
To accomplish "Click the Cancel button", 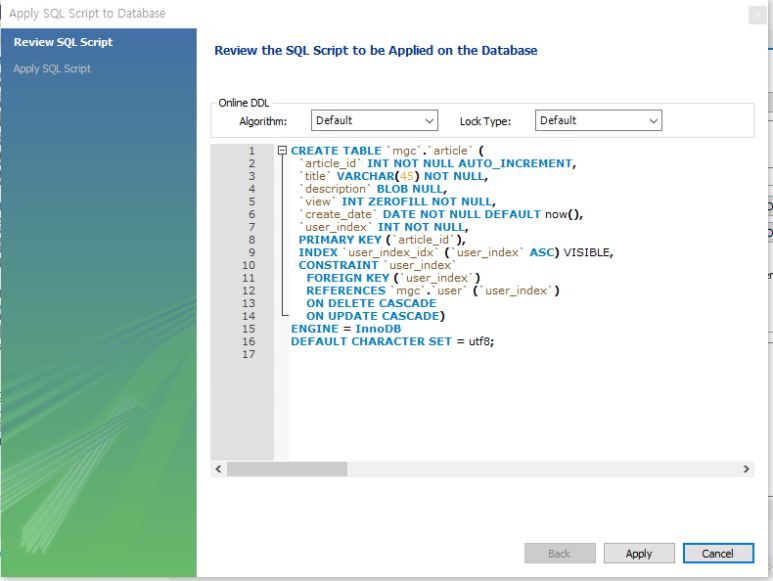I will 718,553.
